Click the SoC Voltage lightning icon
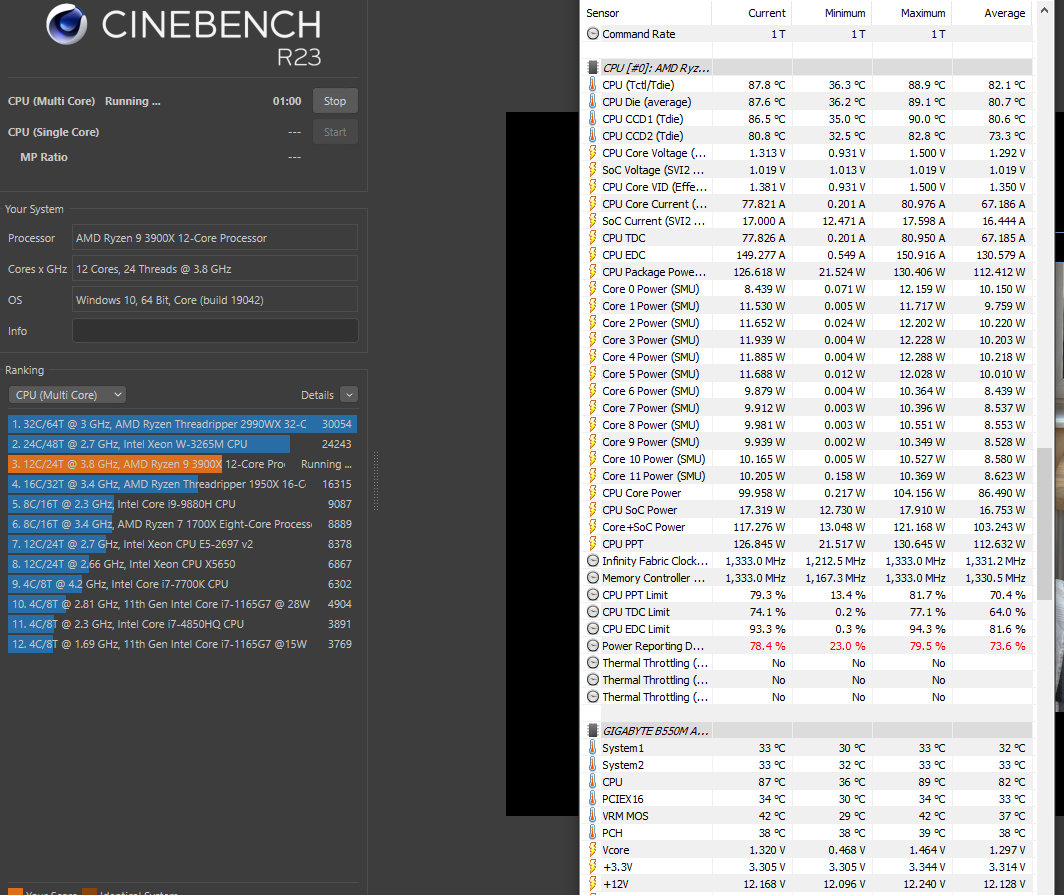This screenshot has width=1064, height=895. click(592, 170)
